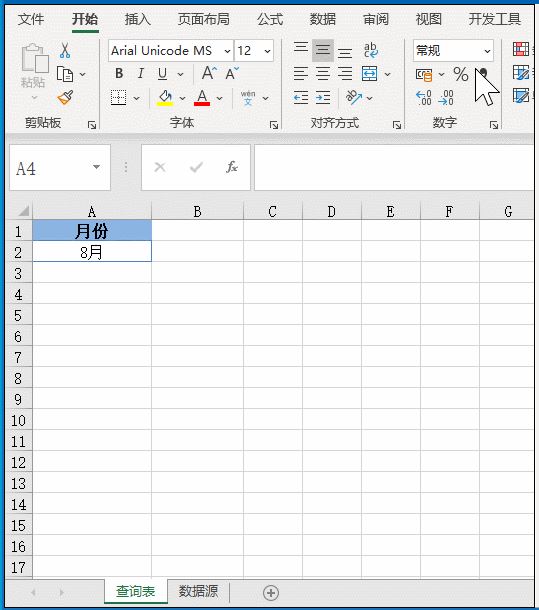Screen dimensions: 539x610
Task: Switch to the 公式 tab
Action: [x=270, y=19]
